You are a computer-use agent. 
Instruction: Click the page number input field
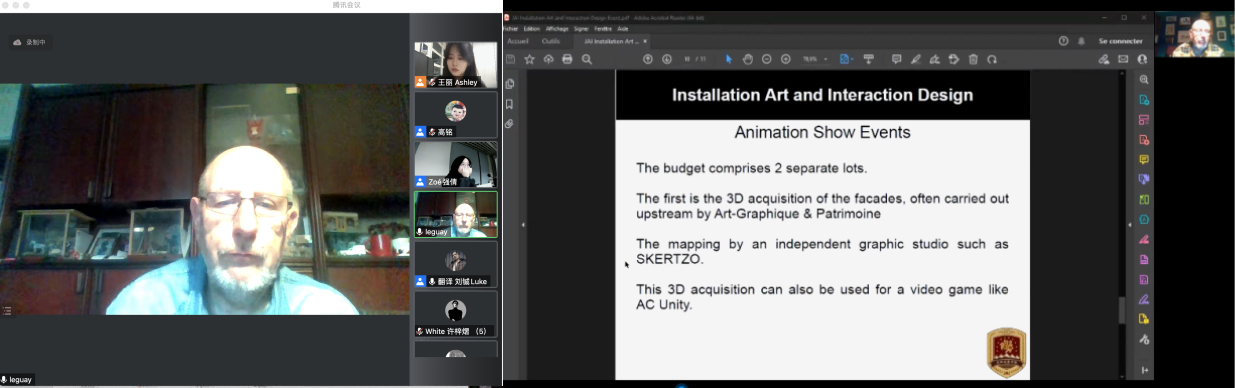point(688,59)
